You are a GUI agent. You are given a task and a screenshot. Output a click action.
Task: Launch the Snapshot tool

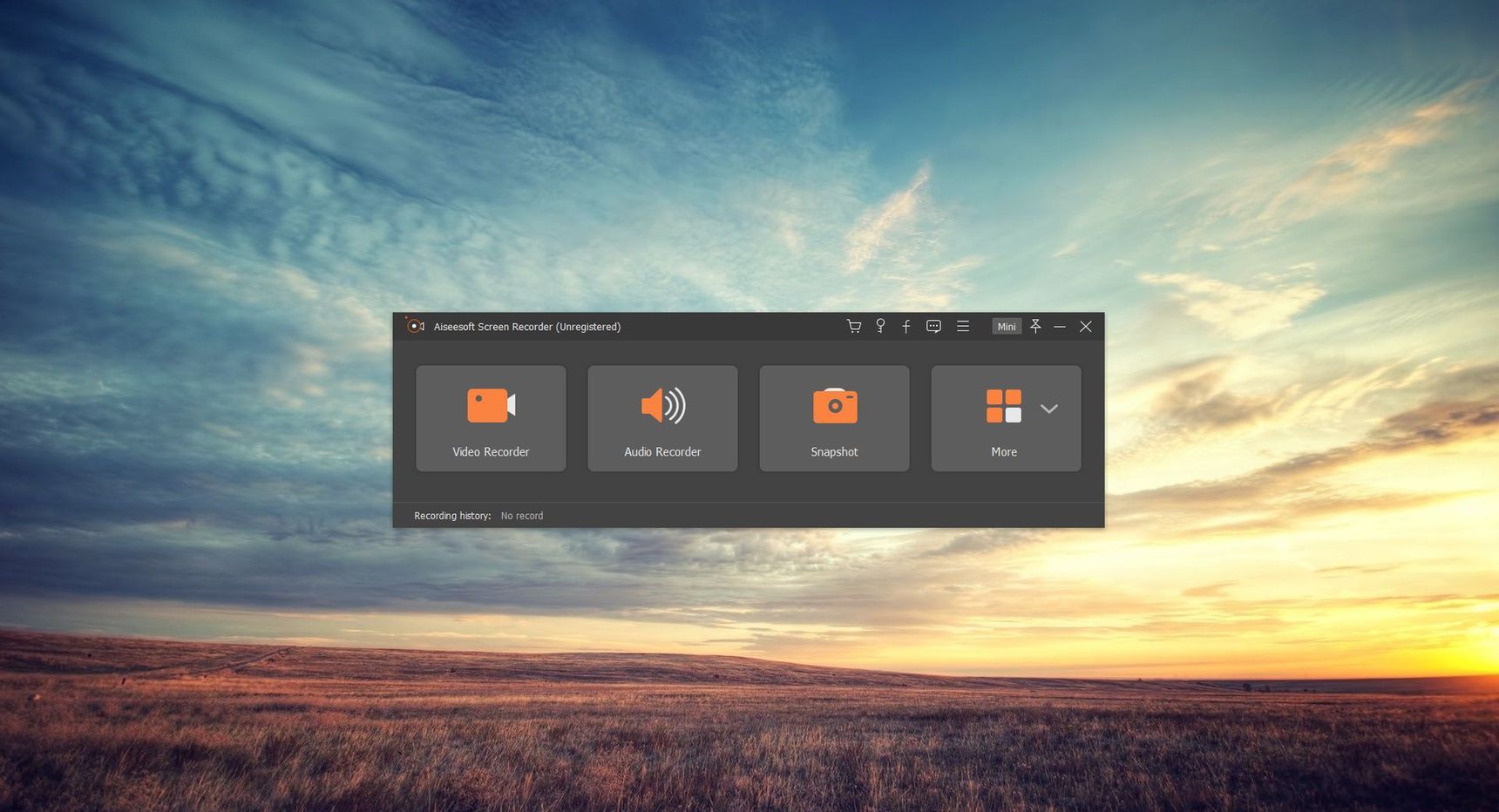[x=834, y=418]
